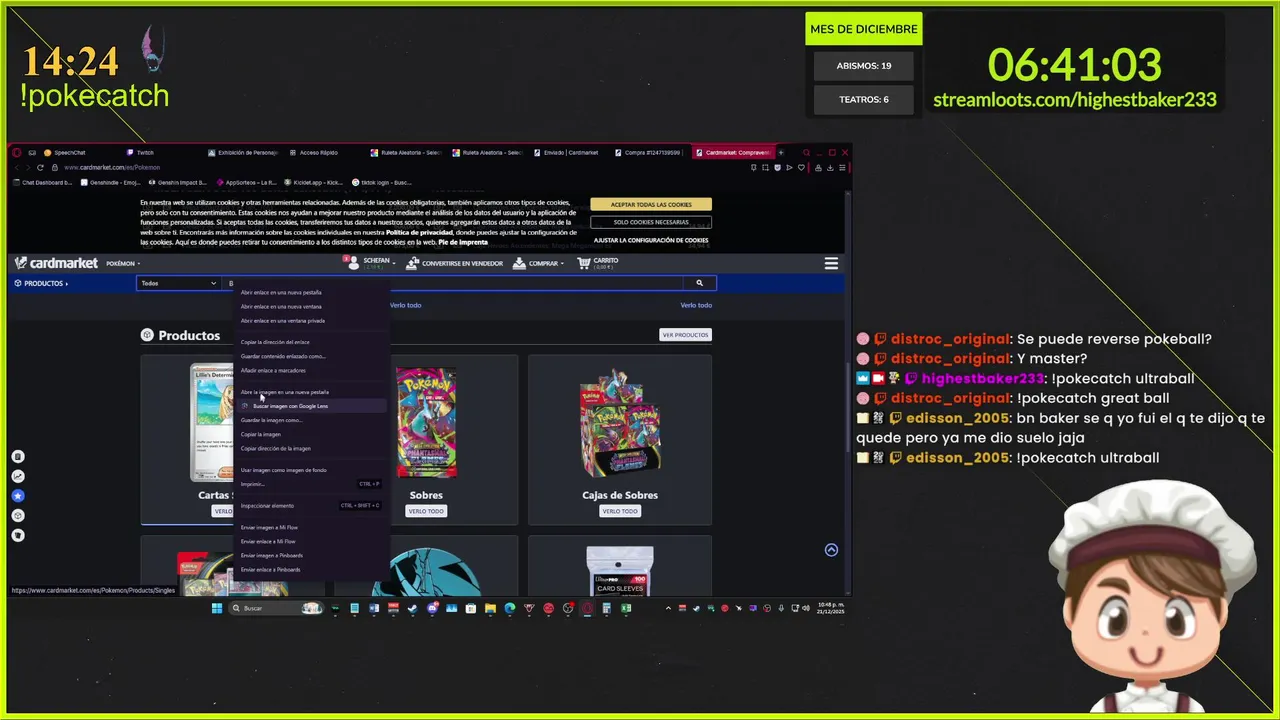Image resolution: width=1280 pixels, height=720 pixels.
Task: Click the 'Ver productos' button
Action: pyautogui.click(x=685, y=335)
